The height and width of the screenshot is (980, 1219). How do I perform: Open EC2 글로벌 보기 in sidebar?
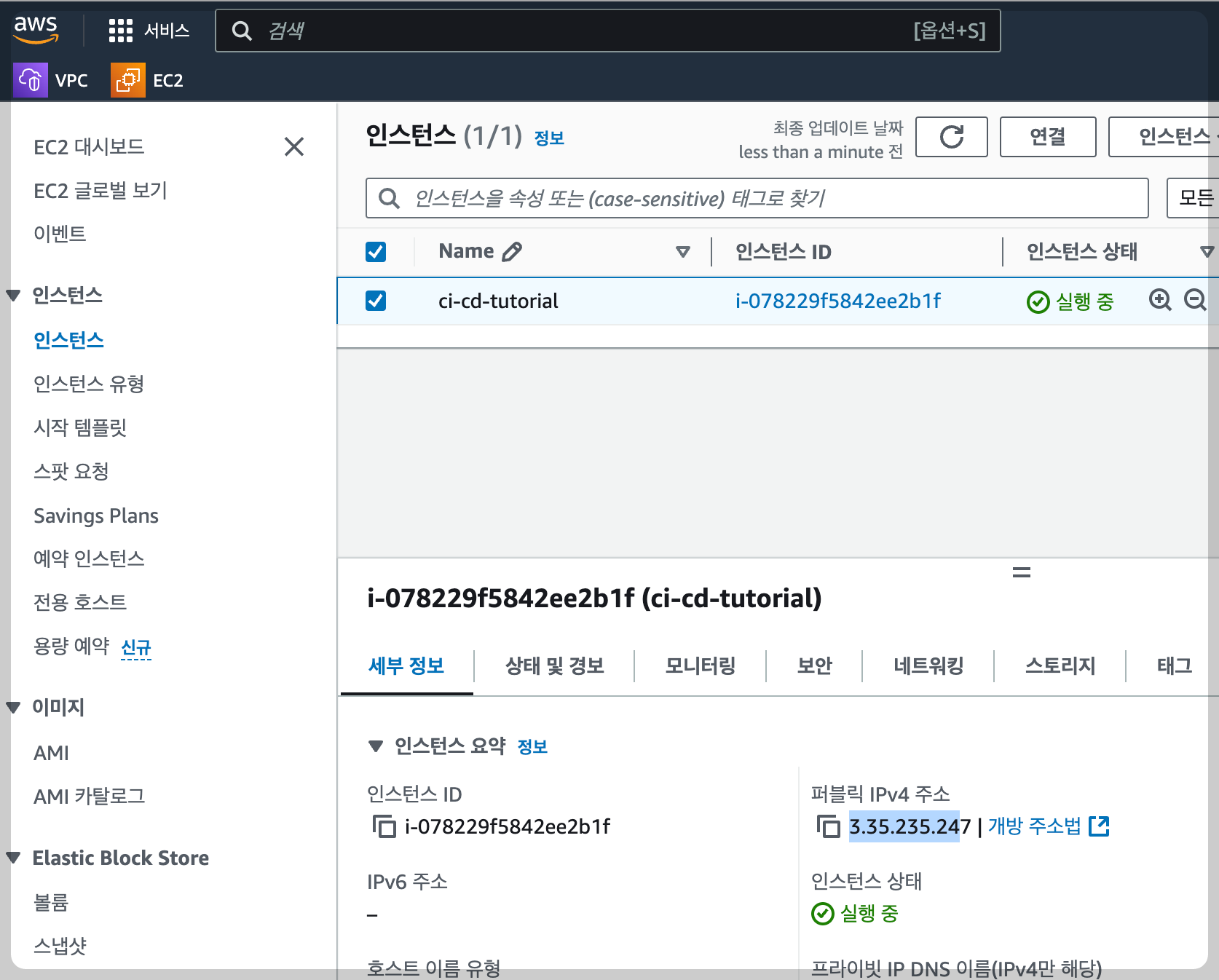100,191
